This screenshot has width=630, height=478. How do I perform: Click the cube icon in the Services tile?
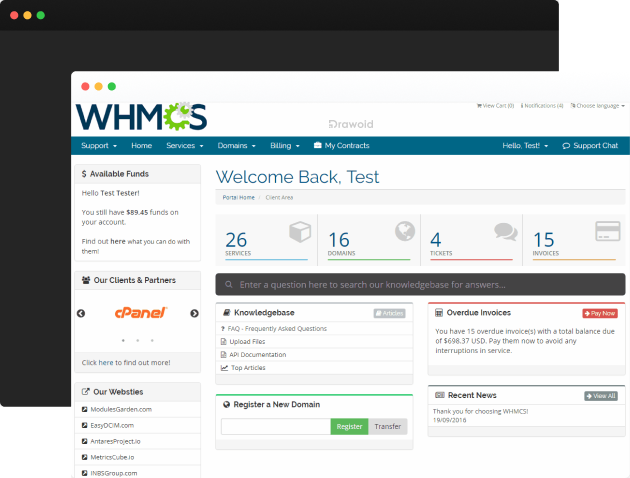(300, 232)
